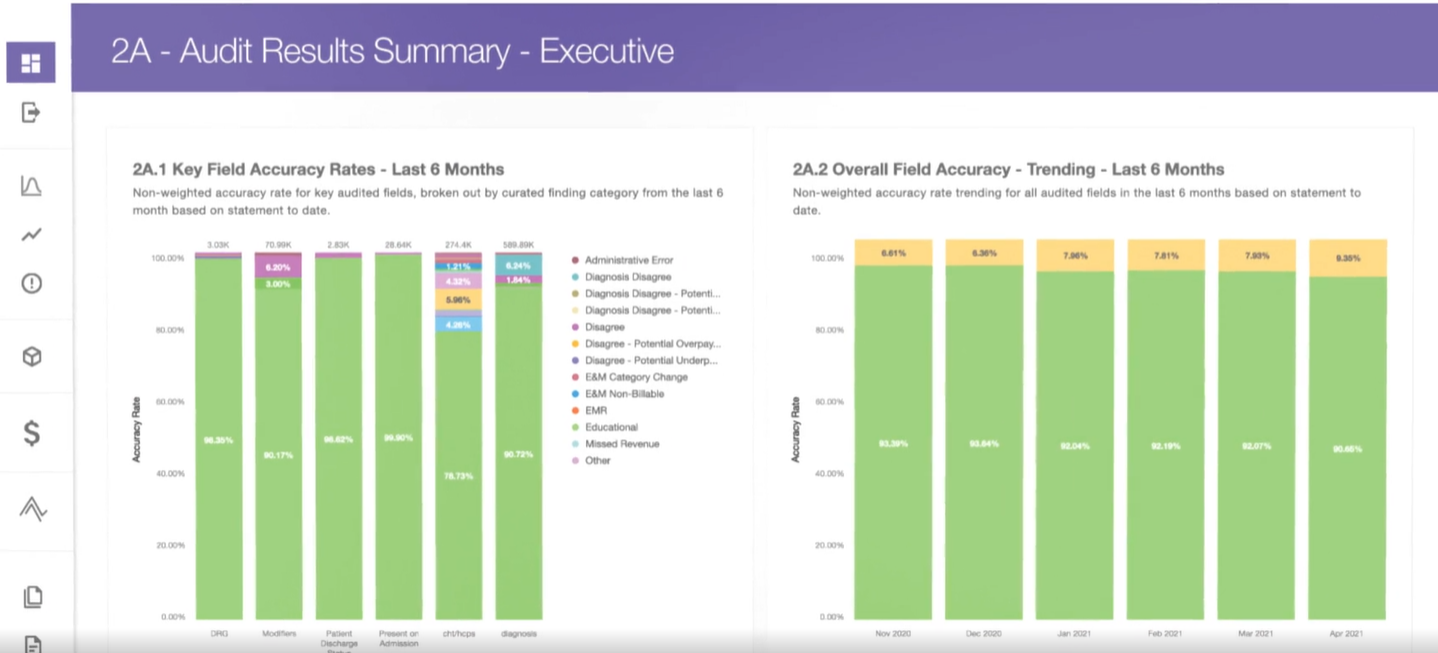Open the Dashboard grid icon in the sidebar

(30, 62)
